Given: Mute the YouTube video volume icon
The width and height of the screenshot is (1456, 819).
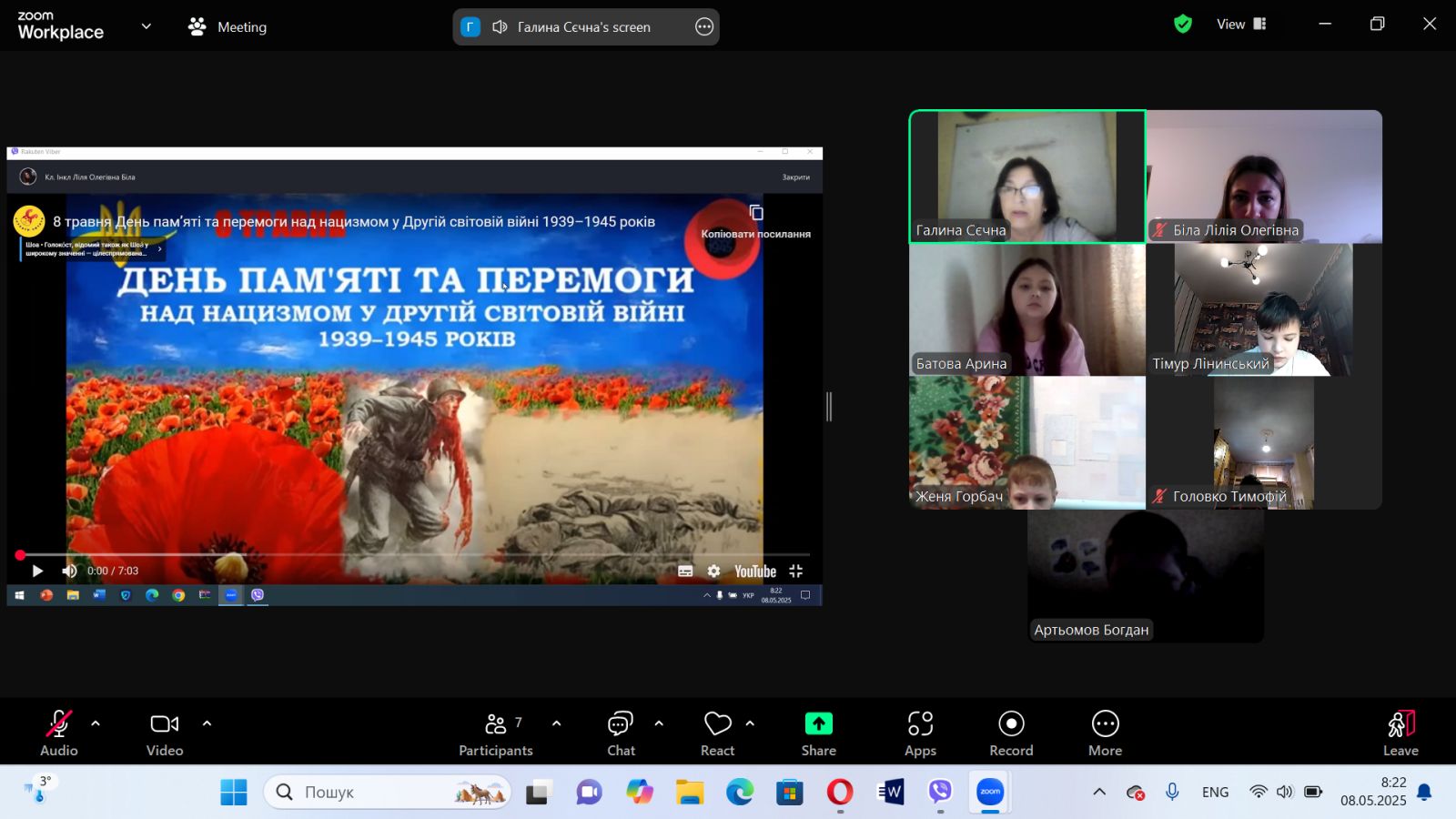Looking at the screenshot, I should point(69,571).
